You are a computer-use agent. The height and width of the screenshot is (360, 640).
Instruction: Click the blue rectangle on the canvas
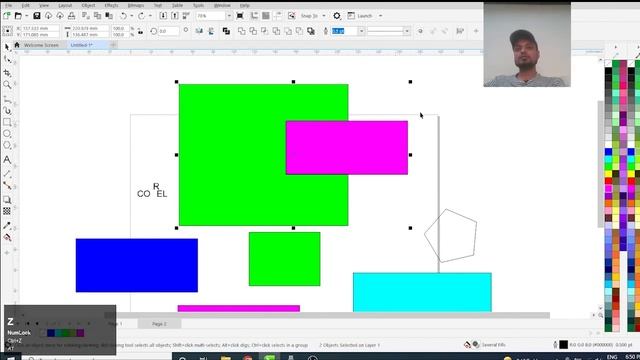(137, 265)
